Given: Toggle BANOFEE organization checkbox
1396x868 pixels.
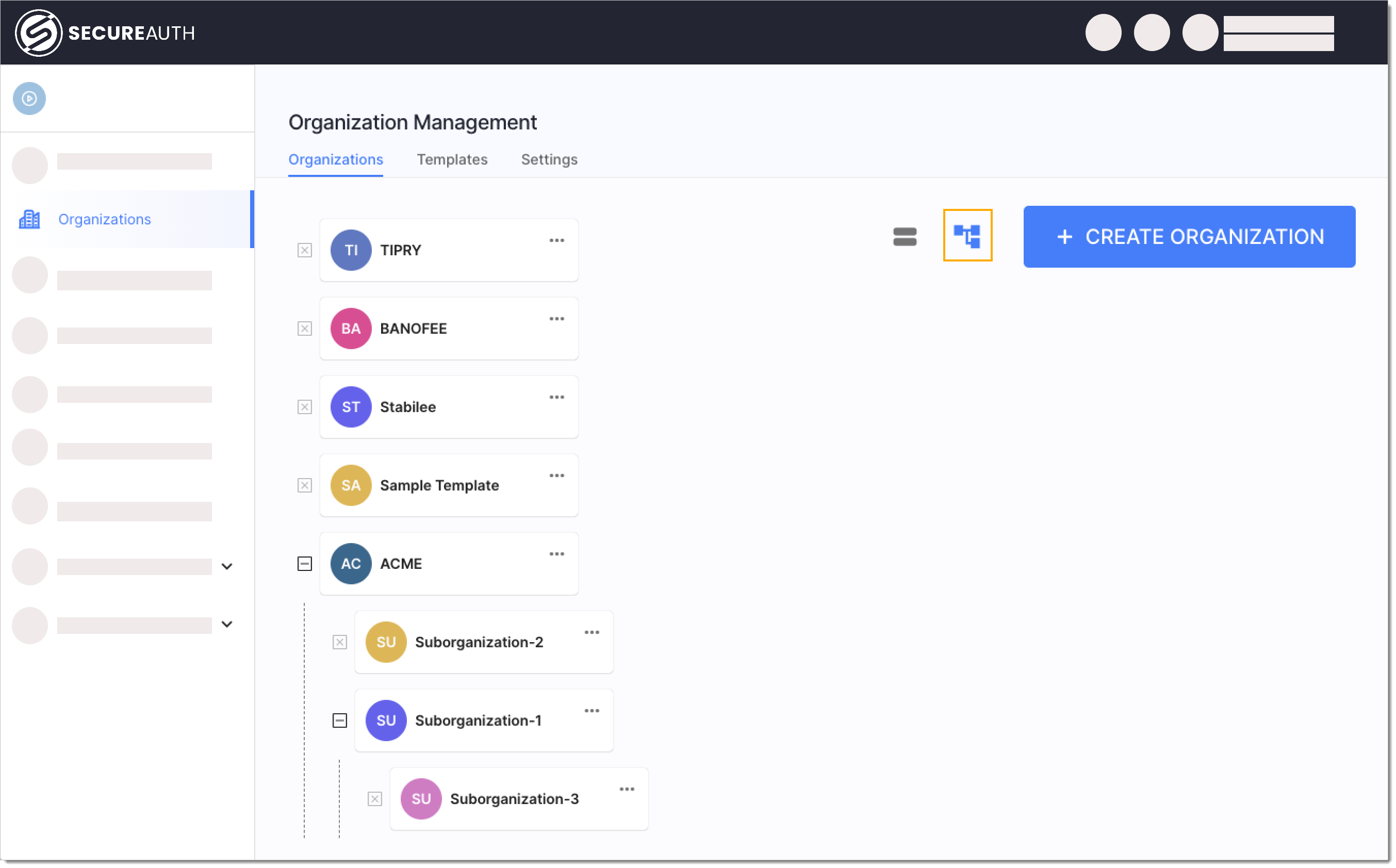Looking at the screenshot, I should pyautogui.click(x=305, y=328).
